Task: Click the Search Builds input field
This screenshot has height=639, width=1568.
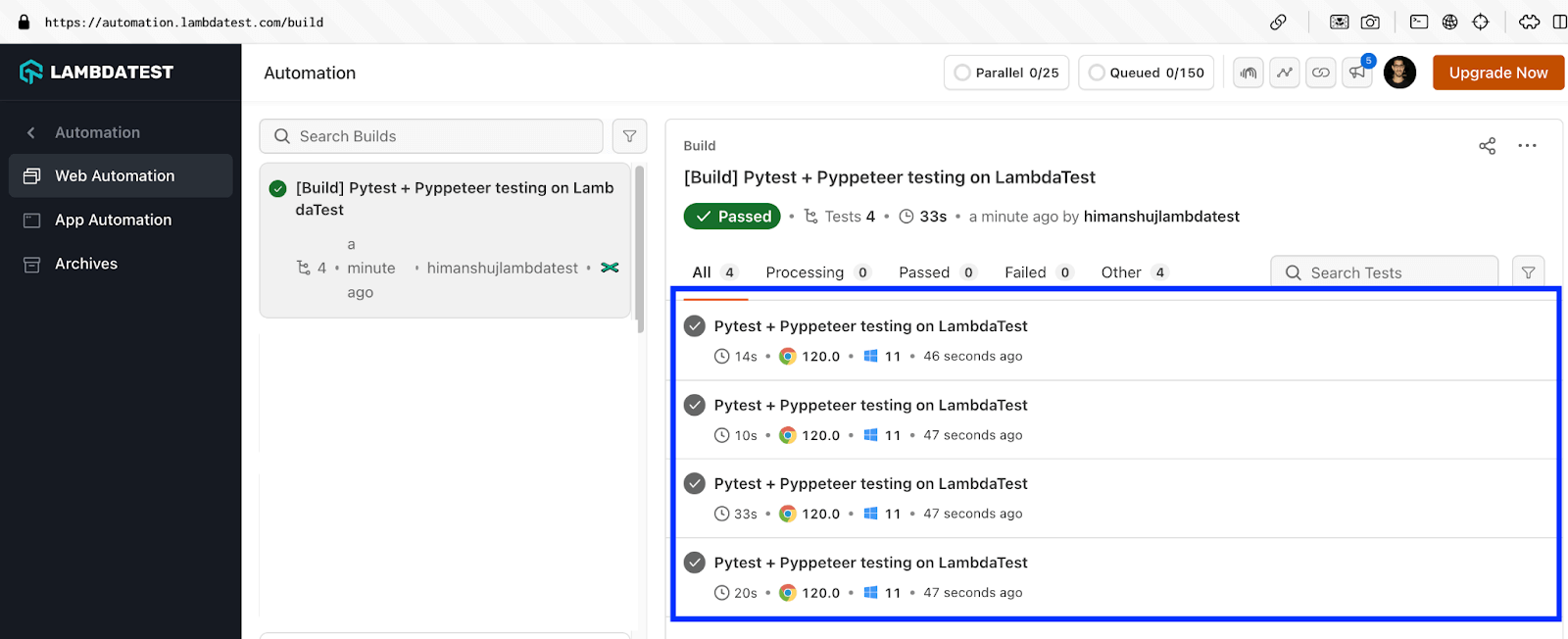Action: tap(431, 136)
